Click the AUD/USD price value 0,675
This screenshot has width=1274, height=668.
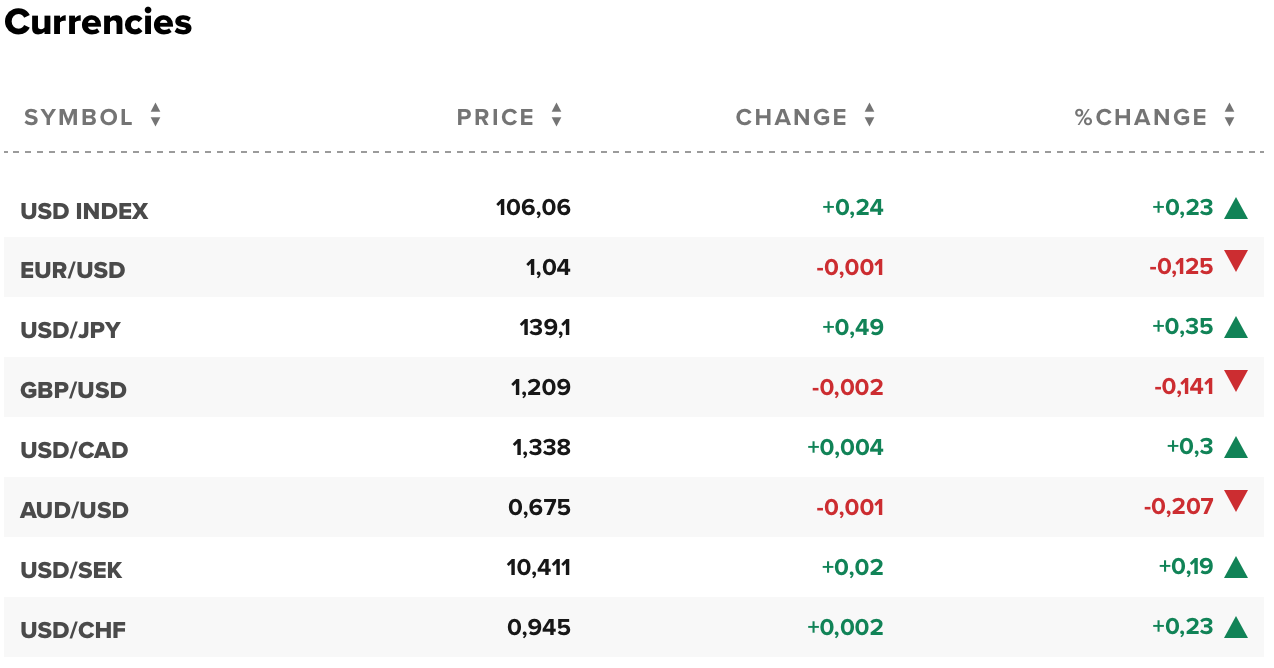pyautogui.click(x=539, y=508)
